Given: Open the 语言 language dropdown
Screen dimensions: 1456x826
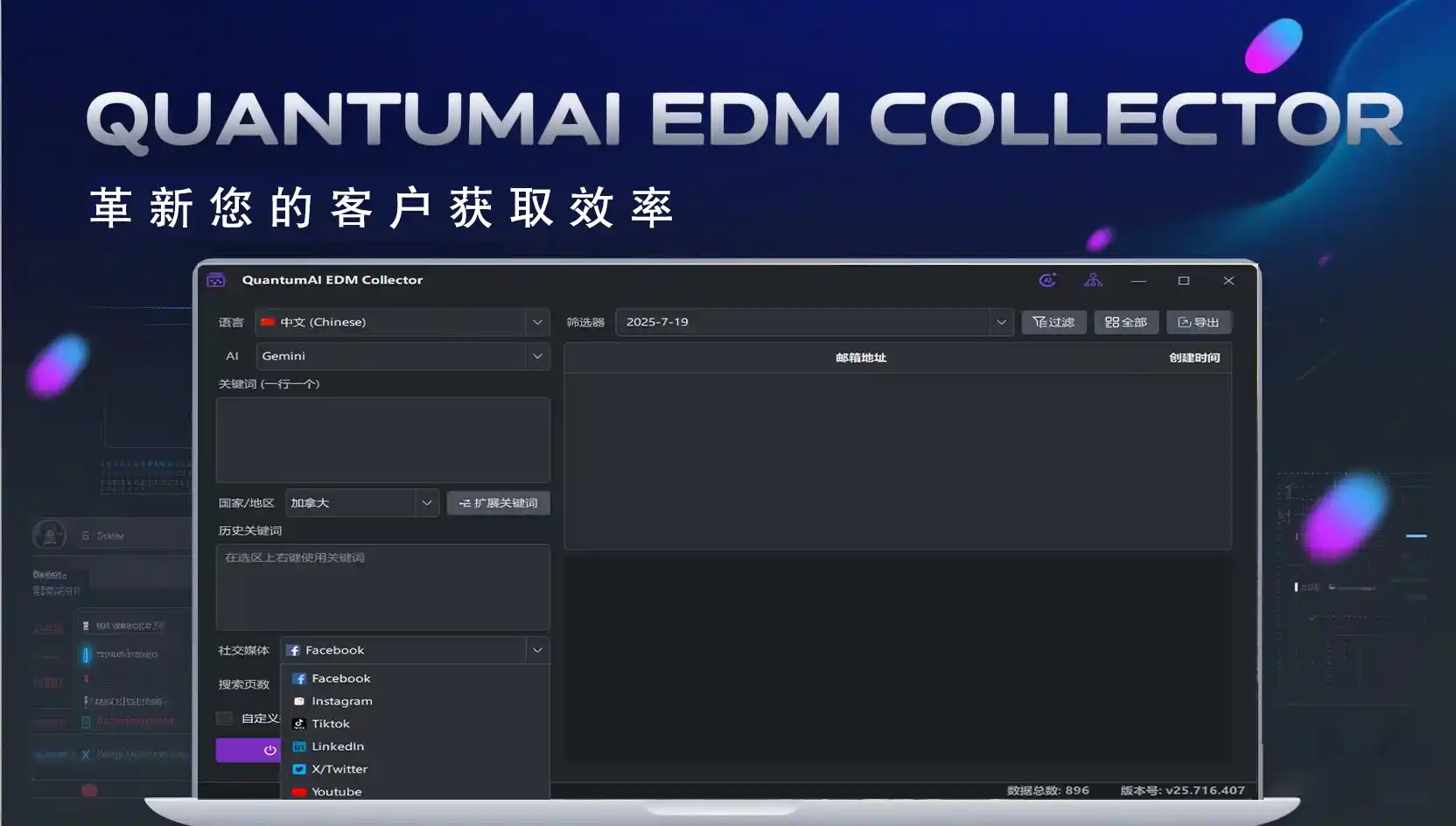Looking at the screenshot, I should click(x=402, y=322).
